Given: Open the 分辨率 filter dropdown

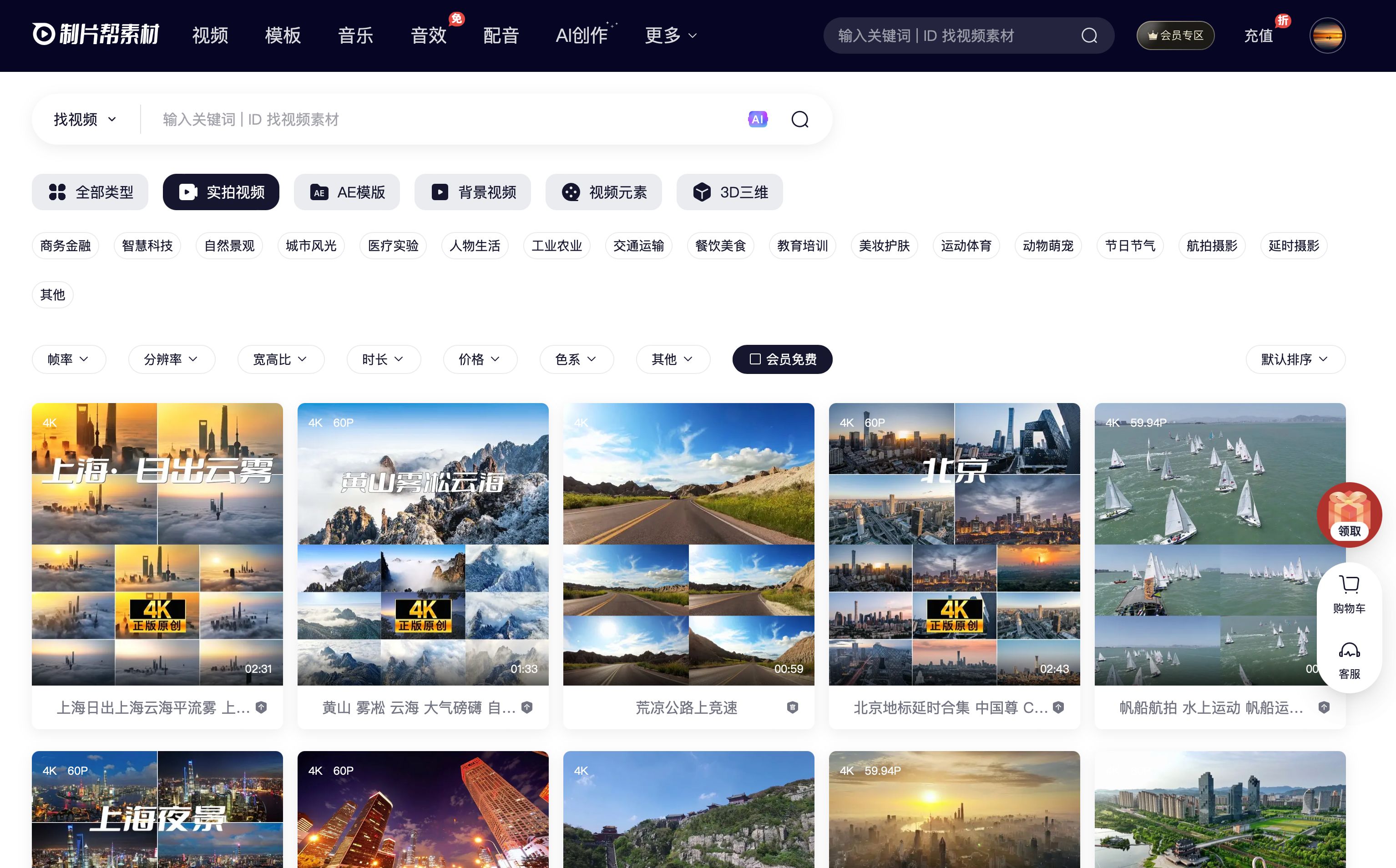Looking at the screenshot, I should 171,359.
